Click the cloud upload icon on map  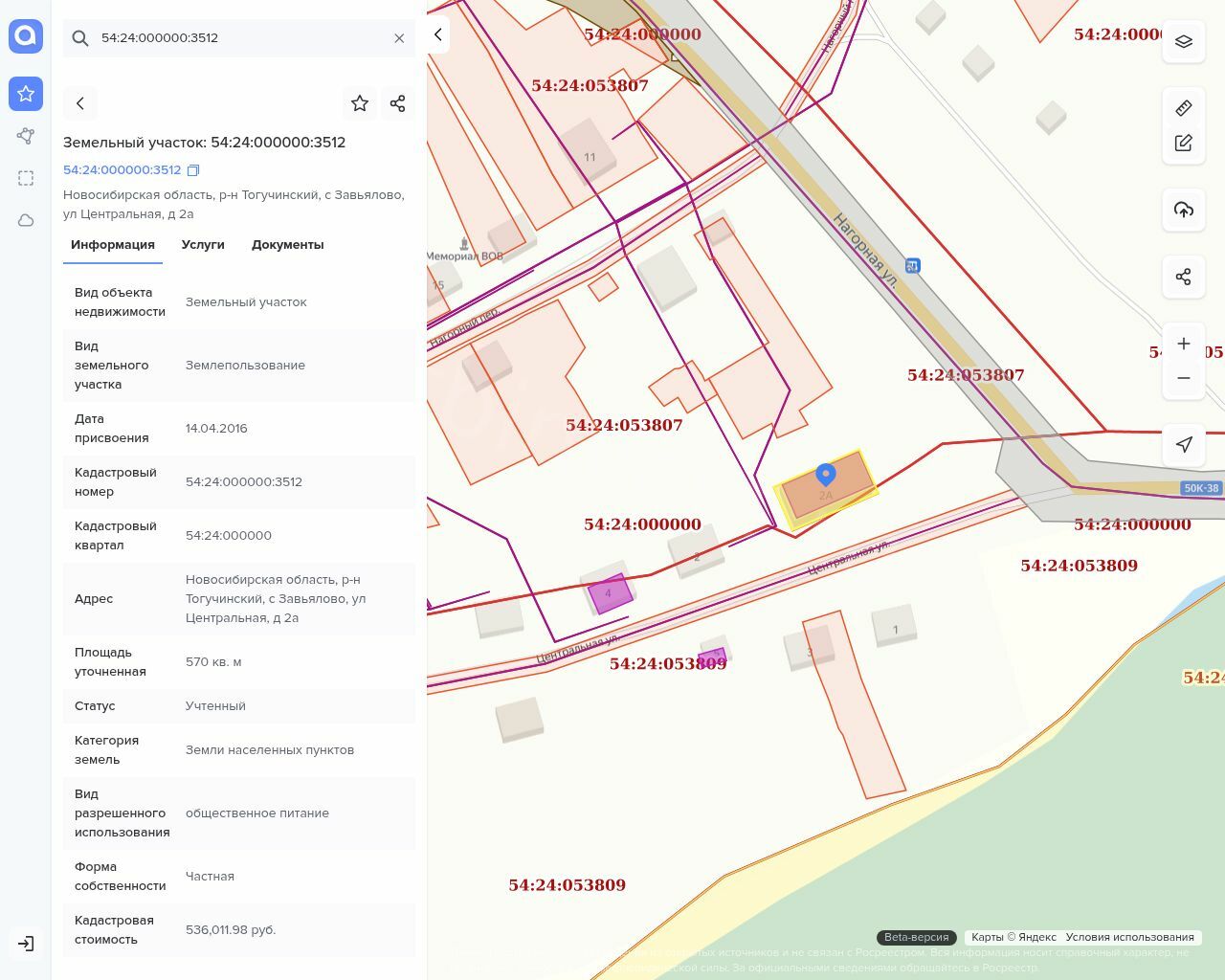coord(1183,210)
